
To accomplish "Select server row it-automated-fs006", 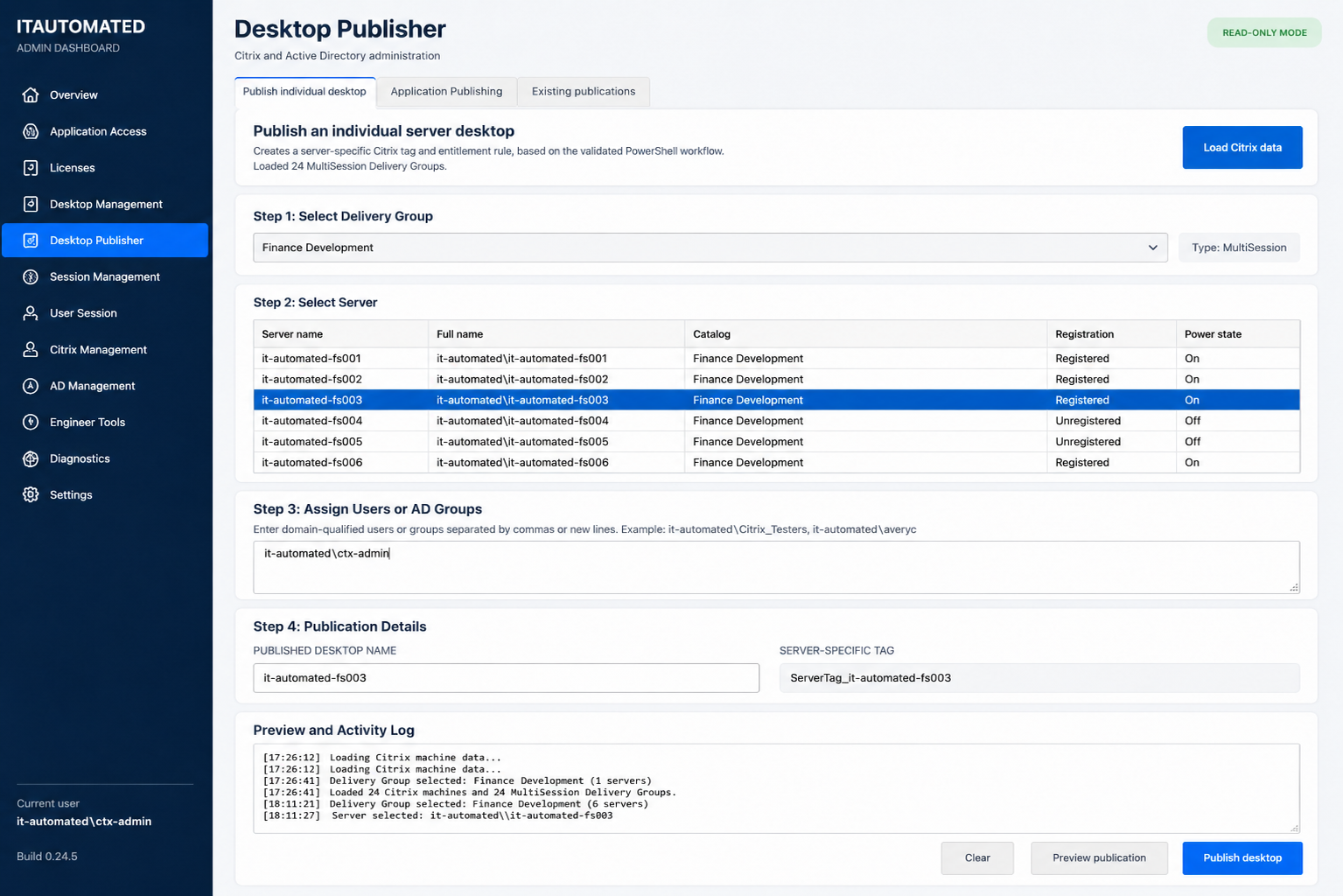I will [x=776, y=463].
